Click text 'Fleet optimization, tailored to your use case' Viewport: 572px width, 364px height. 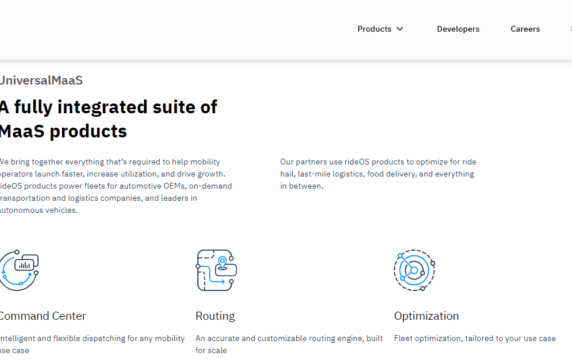475,338
